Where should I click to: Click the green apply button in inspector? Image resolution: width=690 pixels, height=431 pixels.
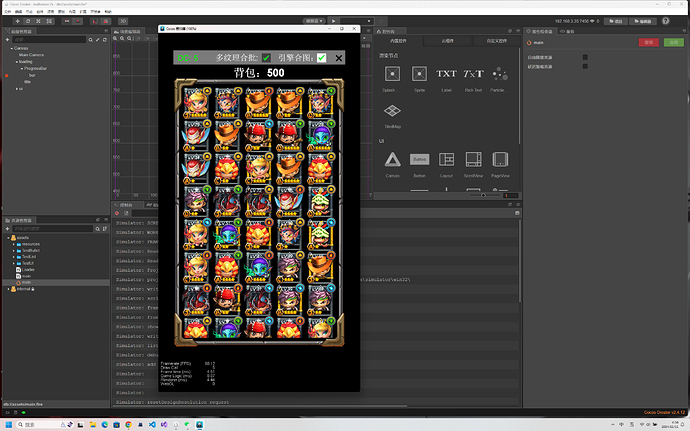(674, 42)
